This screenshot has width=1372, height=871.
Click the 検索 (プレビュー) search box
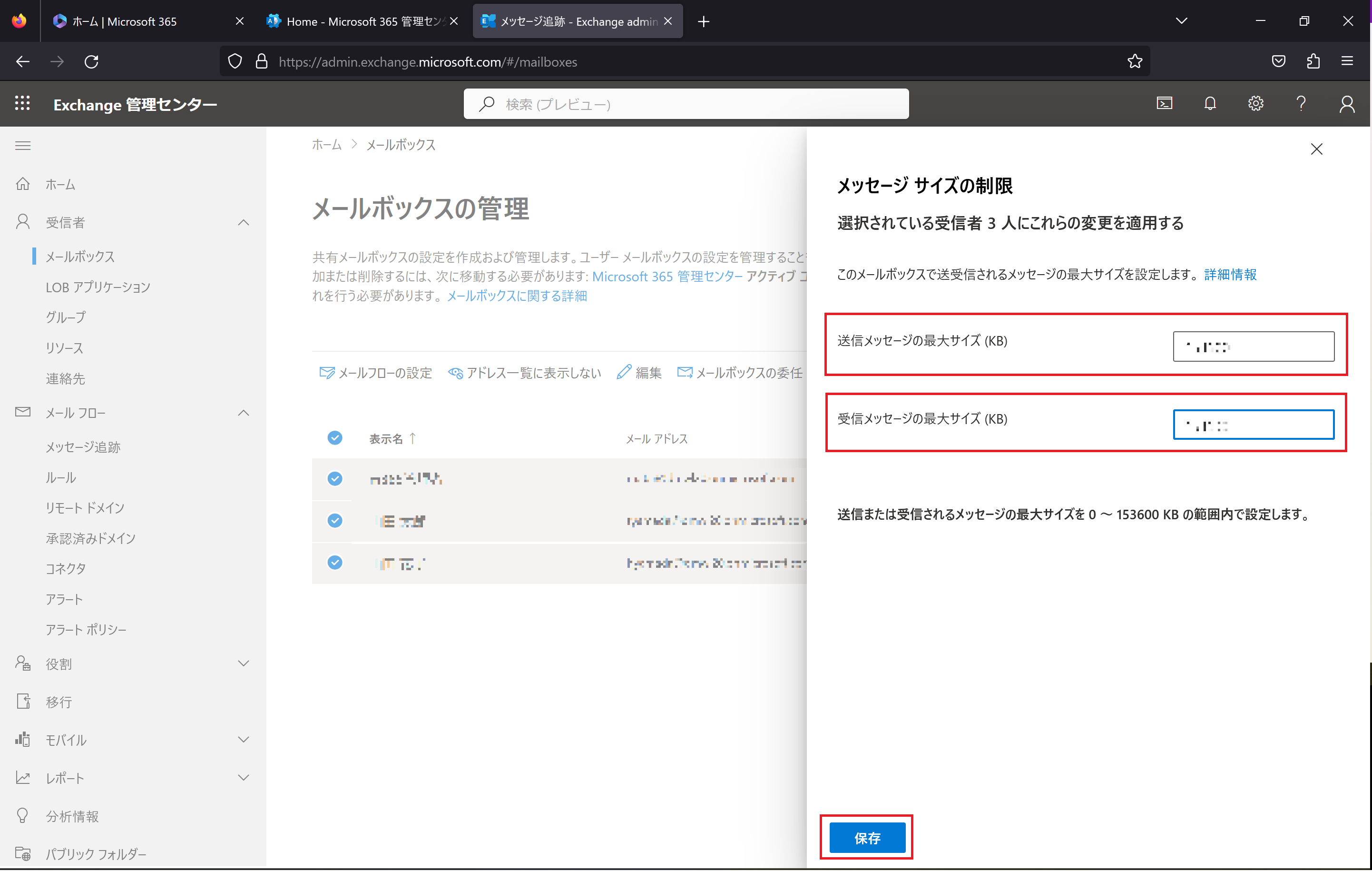(686, 104)
